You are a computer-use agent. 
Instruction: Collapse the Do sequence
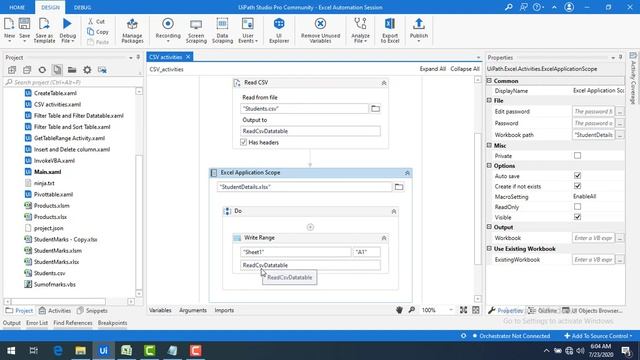tap(393, 211)
